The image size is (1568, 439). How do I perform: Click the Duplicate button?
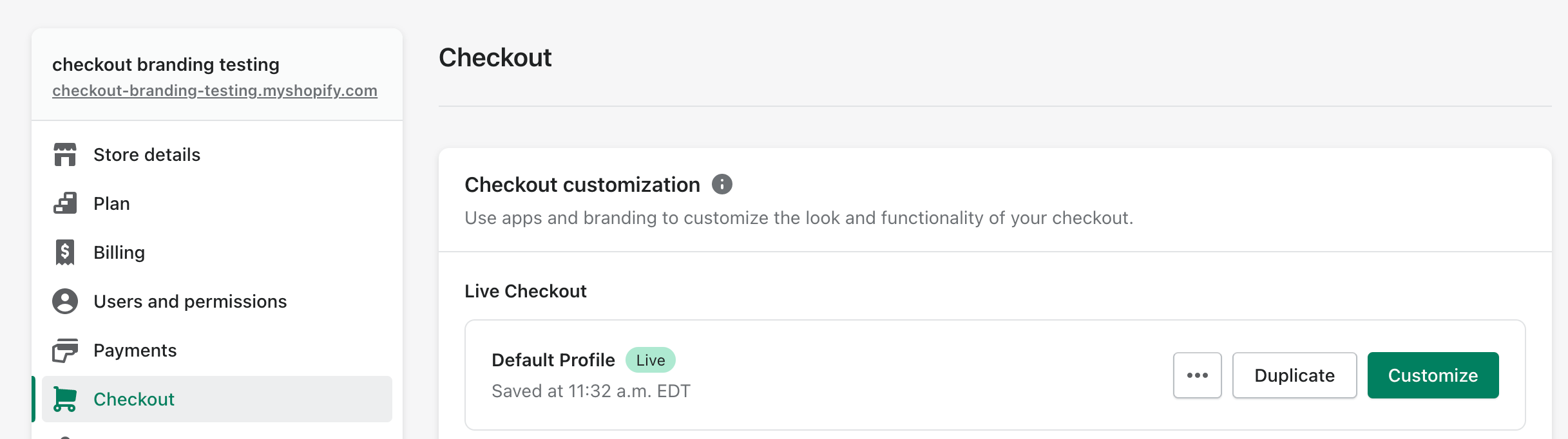pos(1294,375)
